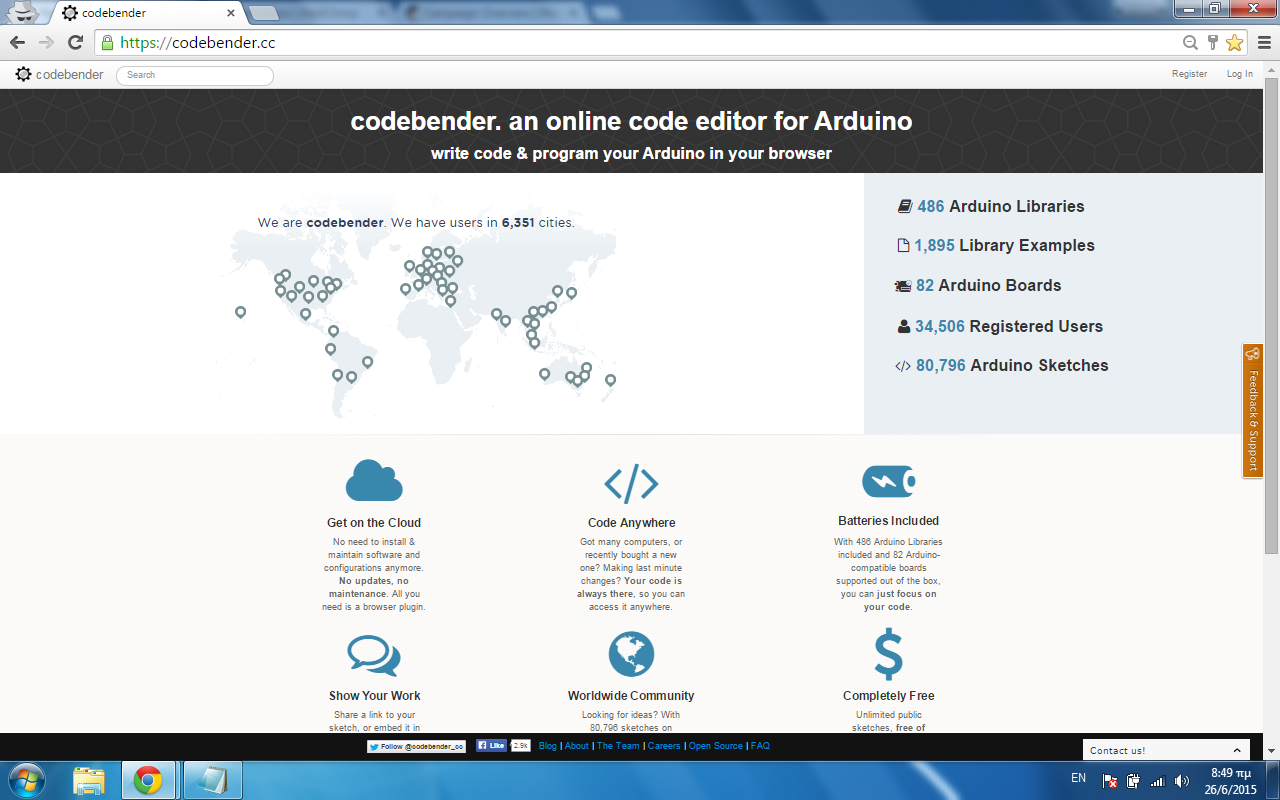
Task: Open the taskbar clock and date
Action: pos(1230,781)
